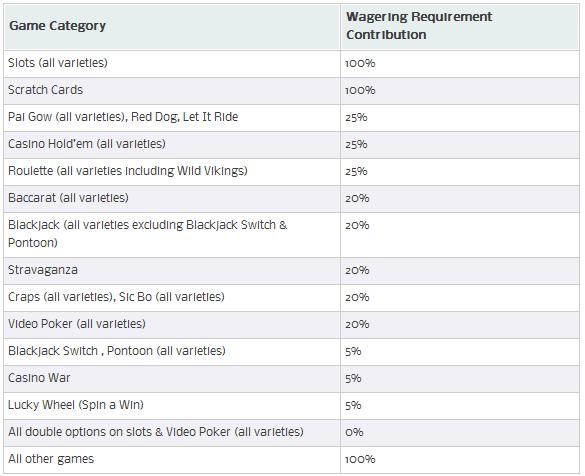Screen dimensions: 585x476
Task: Select the Stravaganza row
Action: click(291, 271)
